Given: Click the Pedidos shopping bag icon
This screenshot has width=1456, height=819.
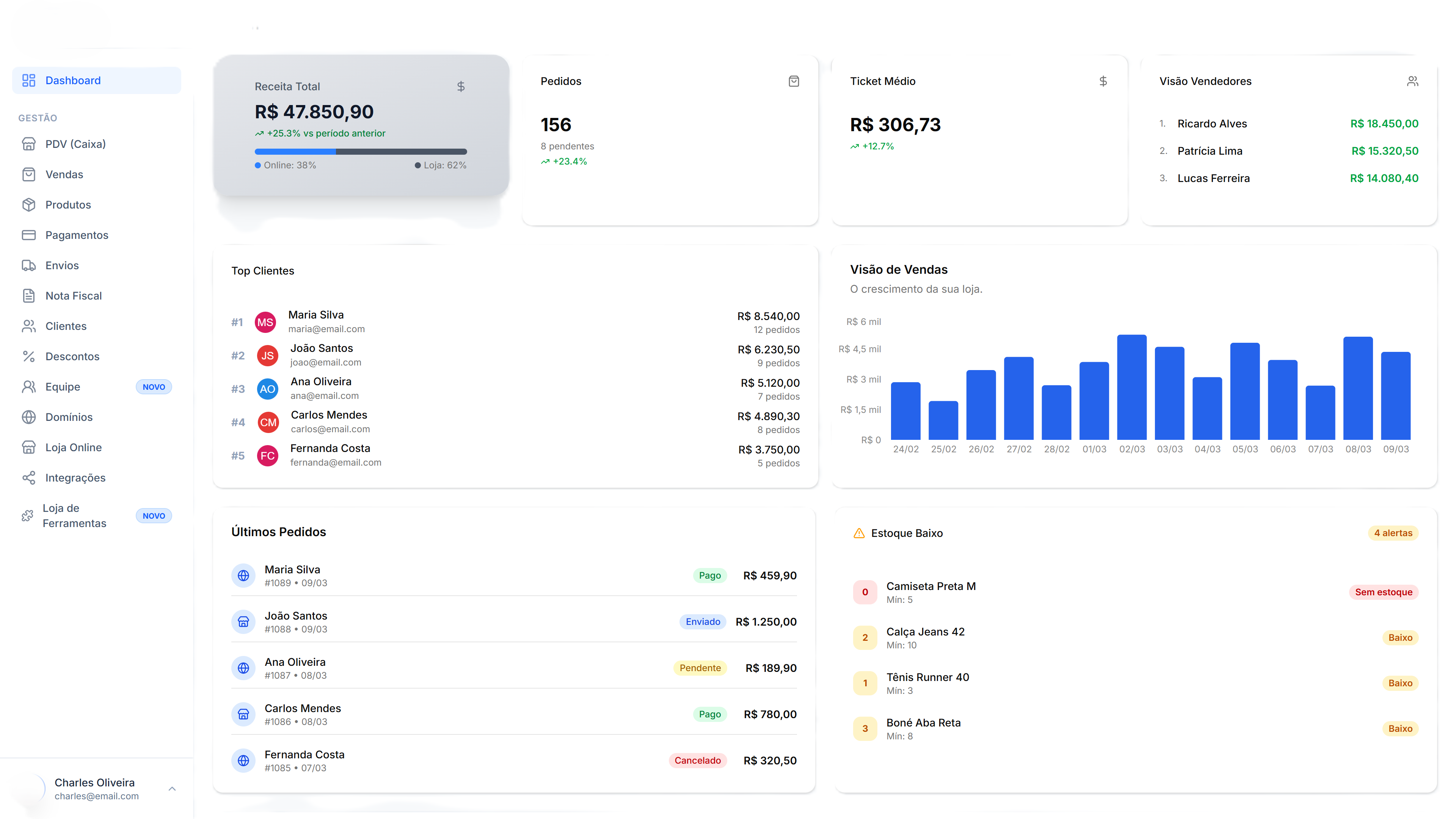Looking at the screenshot, I should pyautogui.click(x=794, y=82).
